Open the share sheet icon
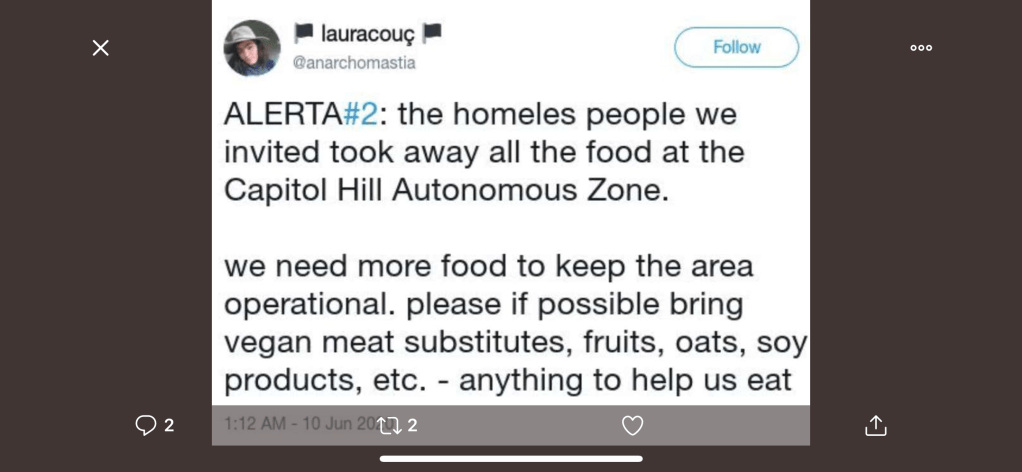This screenshot has width=1022, height=472. coord(876,425)
